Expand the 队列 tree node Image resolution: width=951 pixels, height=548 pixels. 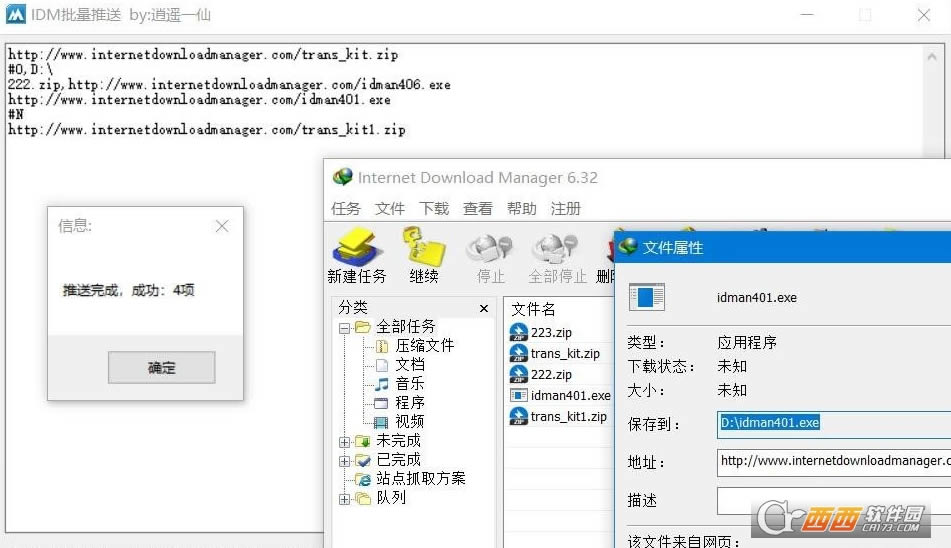tap(344, 499)
